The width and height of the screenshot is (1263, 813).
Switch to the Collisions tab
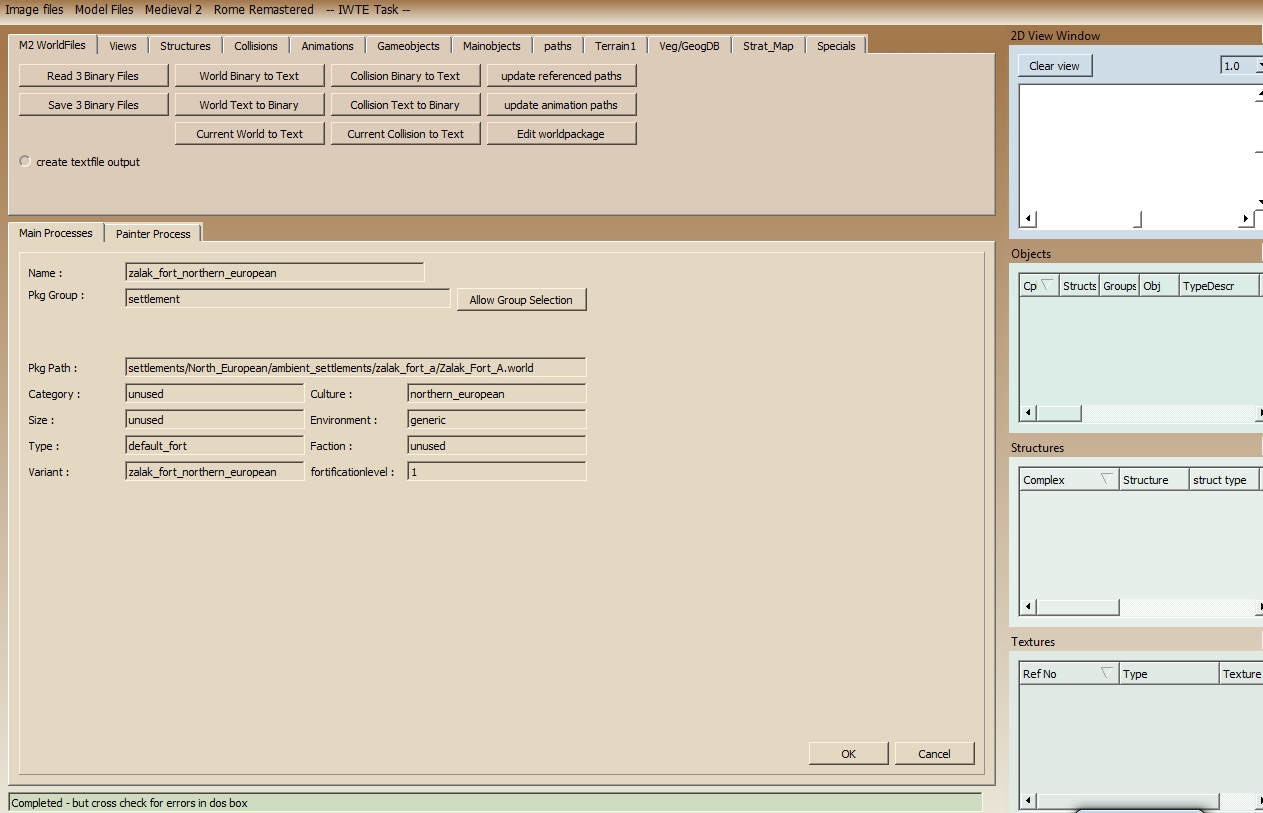click(x=256, y=46)
